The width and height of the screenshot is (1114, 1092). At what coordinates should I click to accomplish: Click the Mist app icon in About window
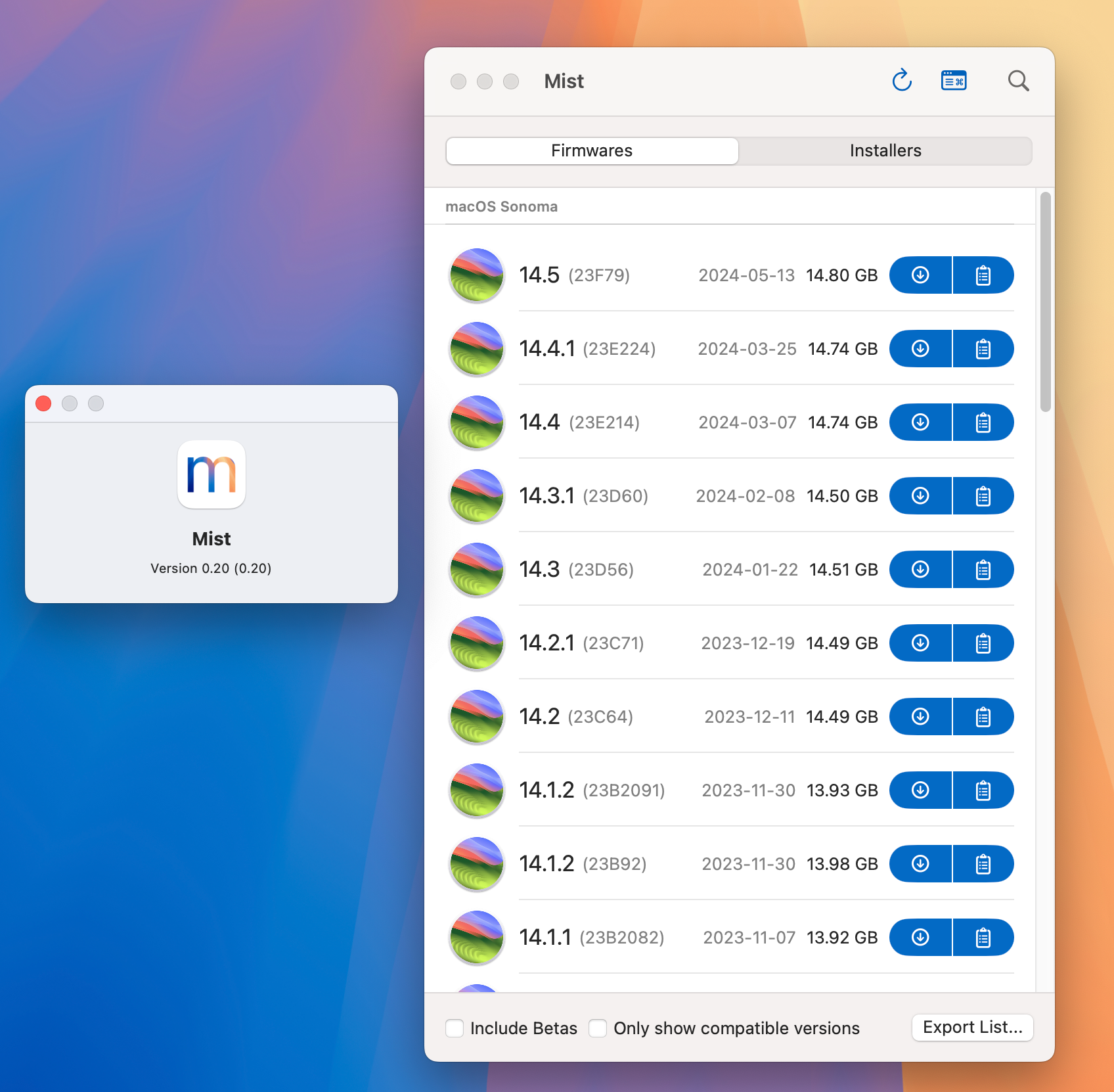pyautogui.click(x=212, y=474)
